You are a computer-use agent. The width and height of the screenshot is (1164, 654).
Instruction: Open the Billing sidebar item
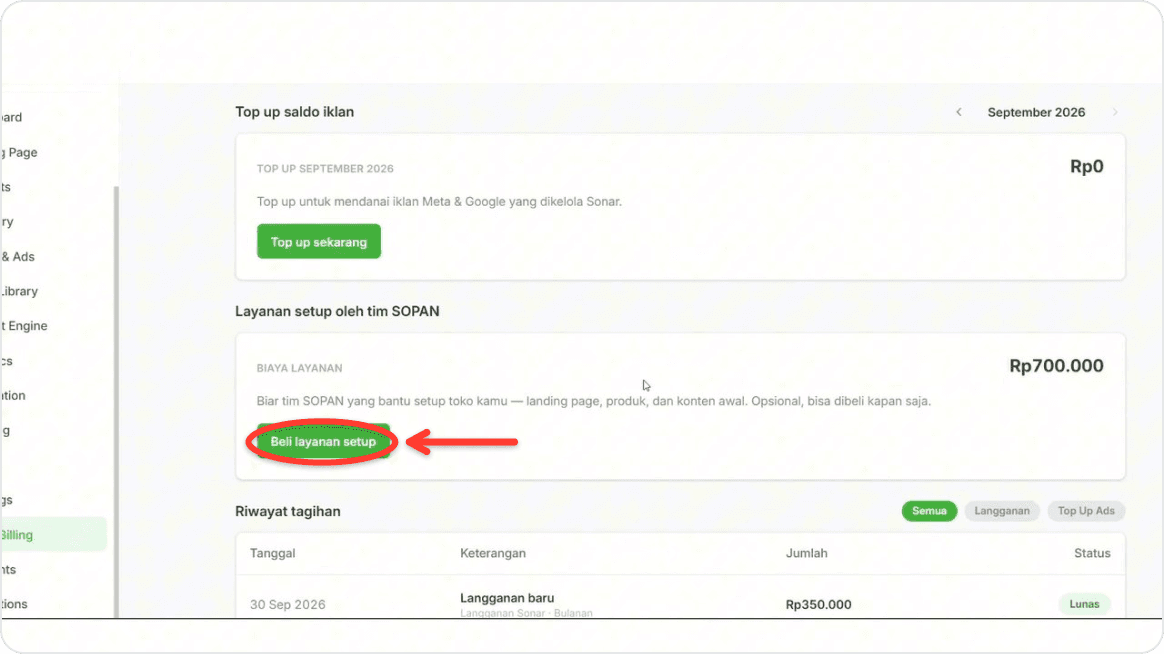click(53, 534)
